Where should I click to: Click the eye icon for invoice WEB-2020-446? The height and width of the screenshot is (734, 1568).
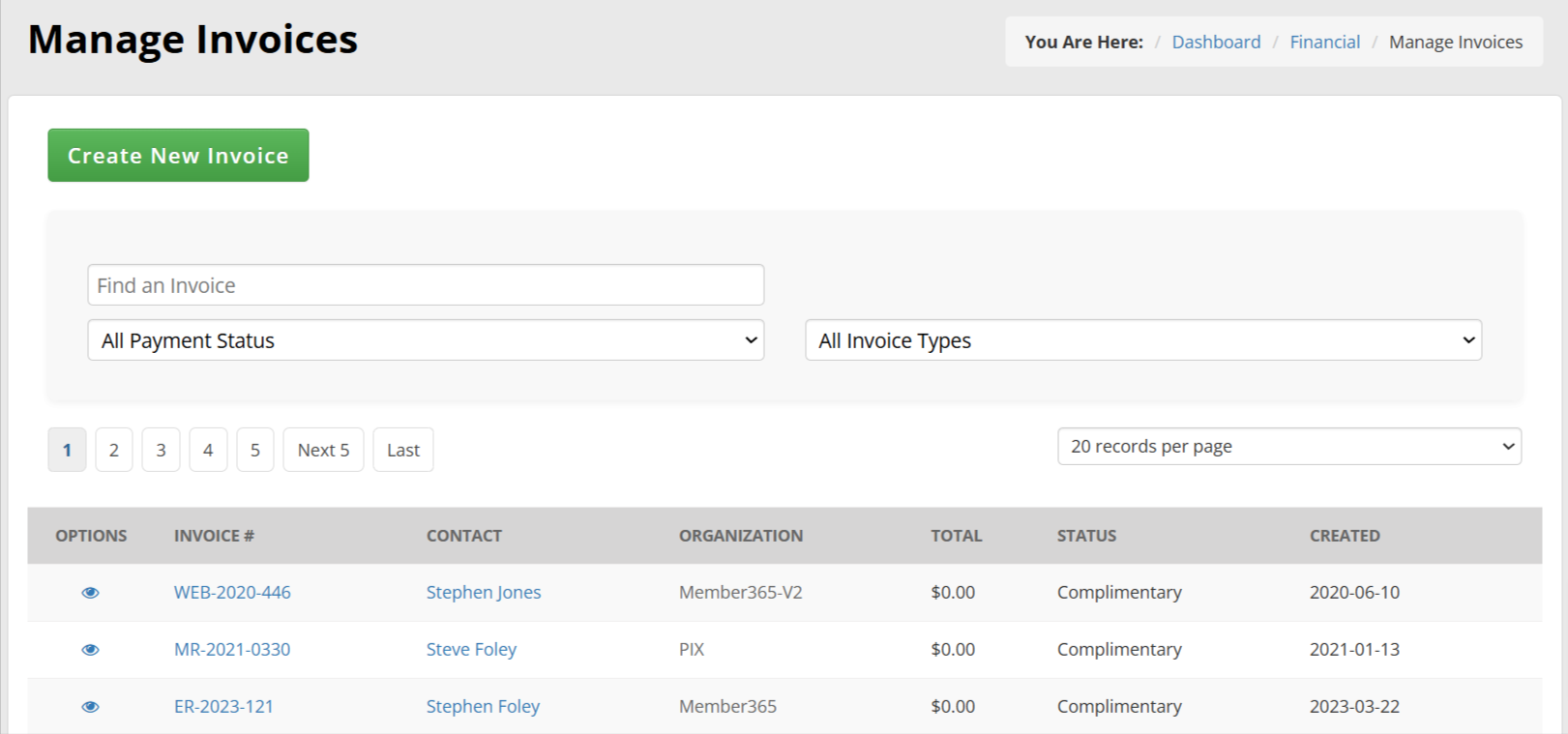pyautogui.click(x=90, y=593)
